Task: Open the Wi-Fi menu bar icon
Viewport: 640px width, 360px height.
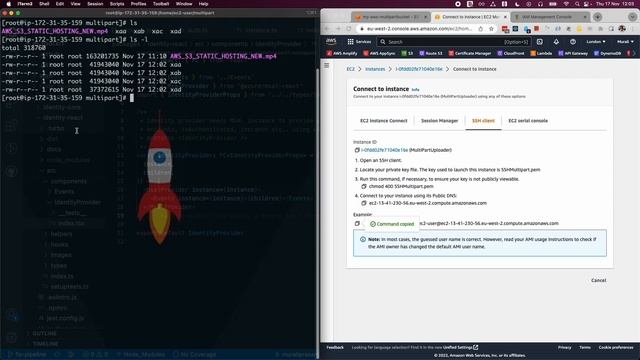Action: (x=566, y=4)
